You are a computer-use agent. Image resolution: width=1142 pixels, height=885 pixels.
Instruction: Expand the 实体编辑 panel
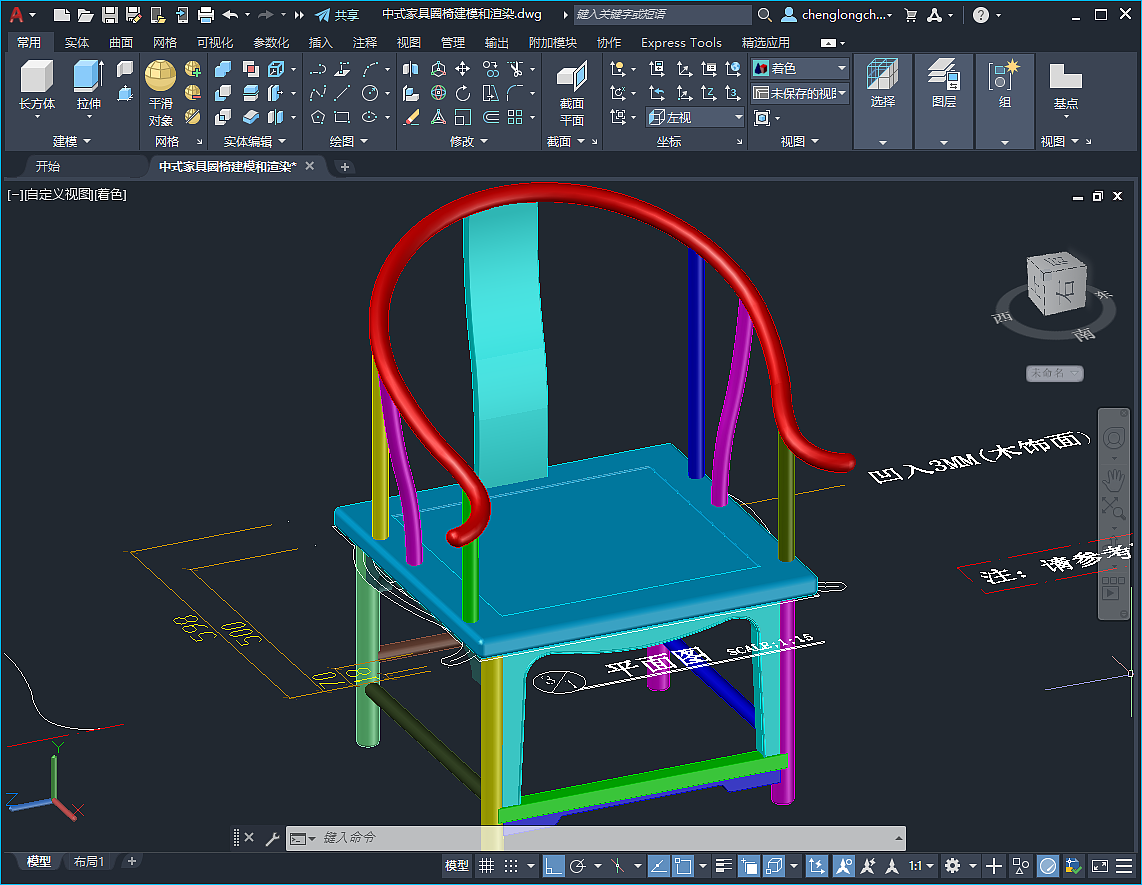click(x=254, y=141)
